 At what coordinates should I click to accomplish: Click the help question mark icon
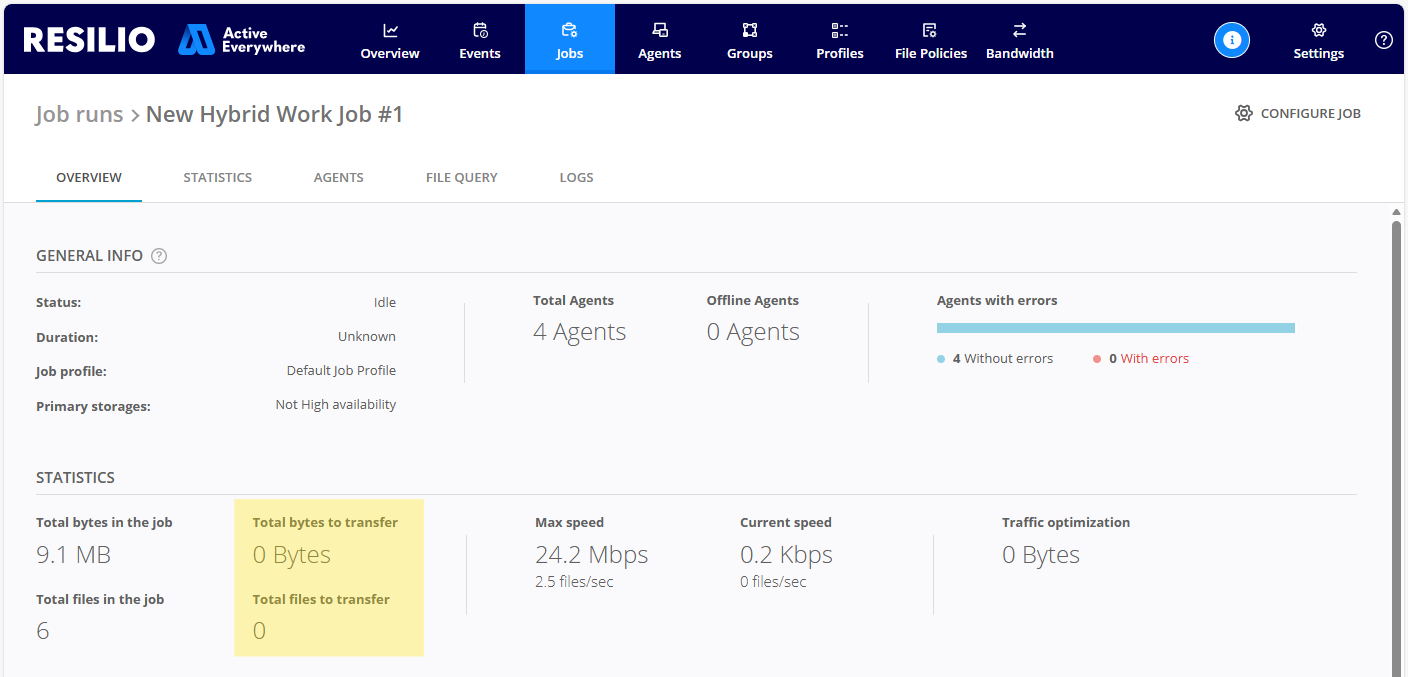point(1384,40)
